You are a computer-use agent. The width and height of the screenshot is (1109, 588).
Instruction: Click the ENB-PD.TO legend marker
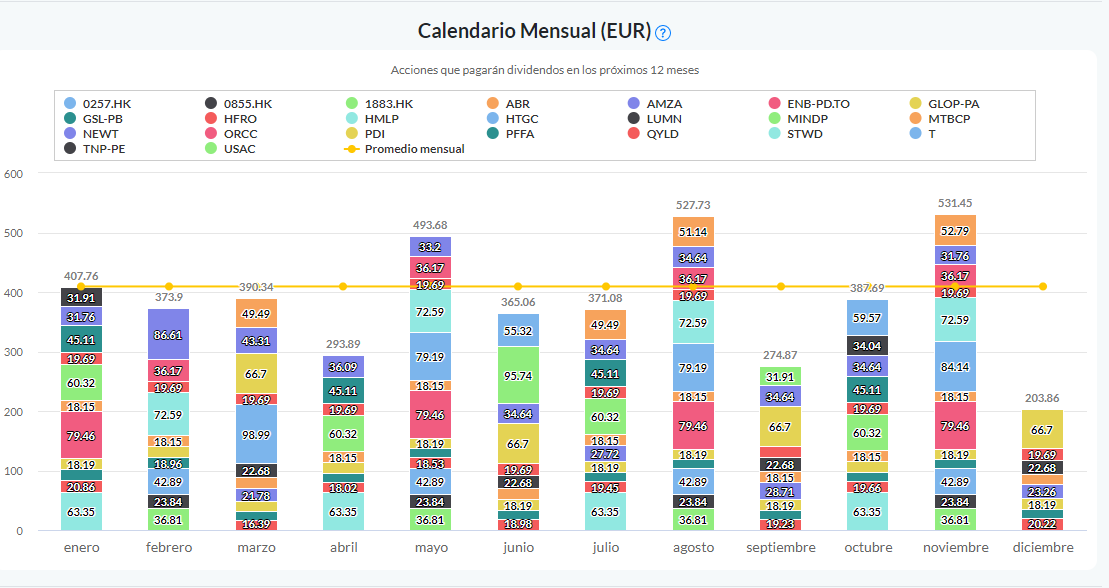[774, 103]
